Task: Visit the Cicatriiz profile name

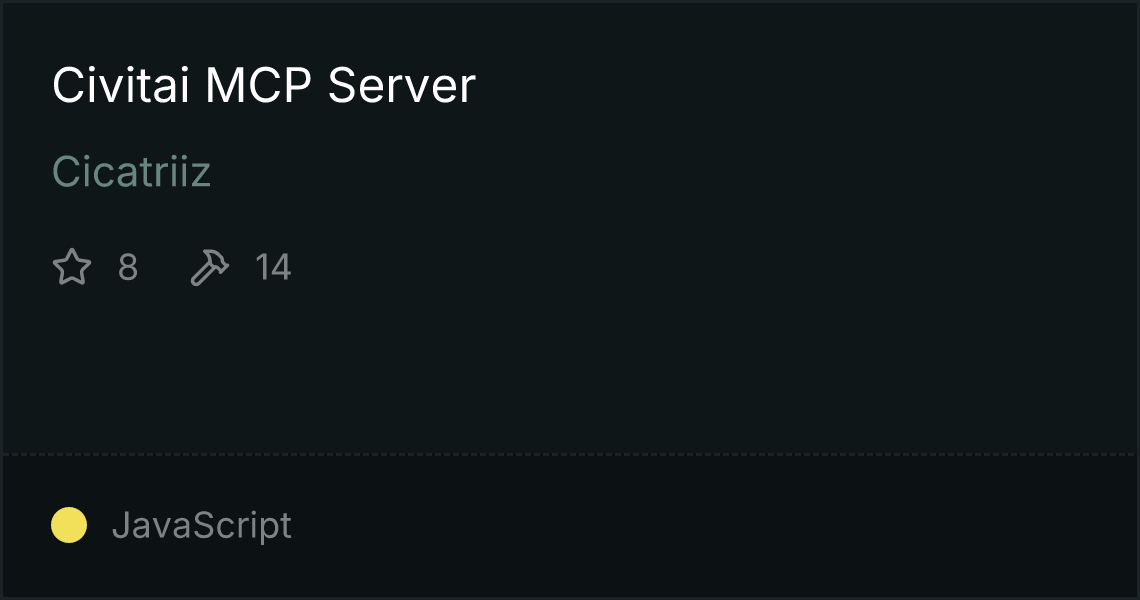Action: point(132,172)
